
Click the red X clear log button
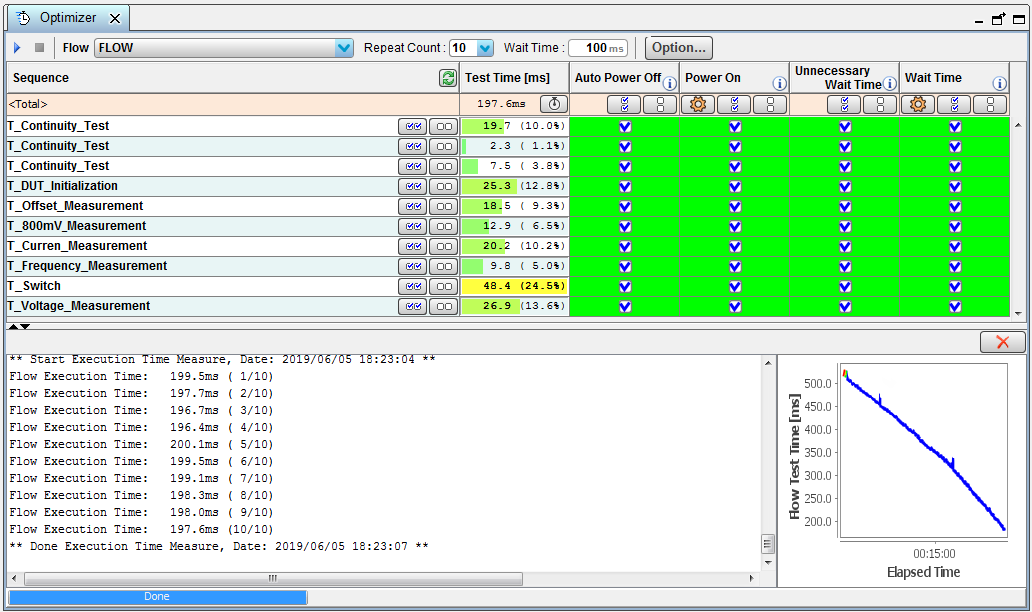[1002, 342]
